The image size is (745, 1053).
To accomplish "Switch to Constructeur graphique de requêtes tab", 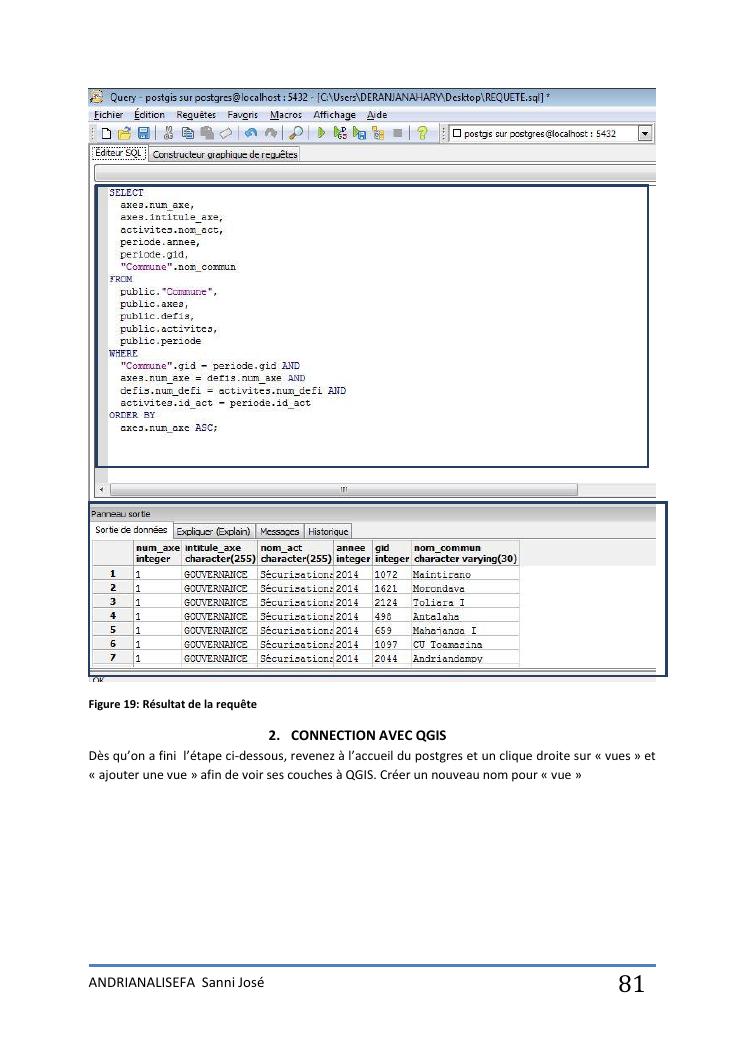I will point(225,154).
